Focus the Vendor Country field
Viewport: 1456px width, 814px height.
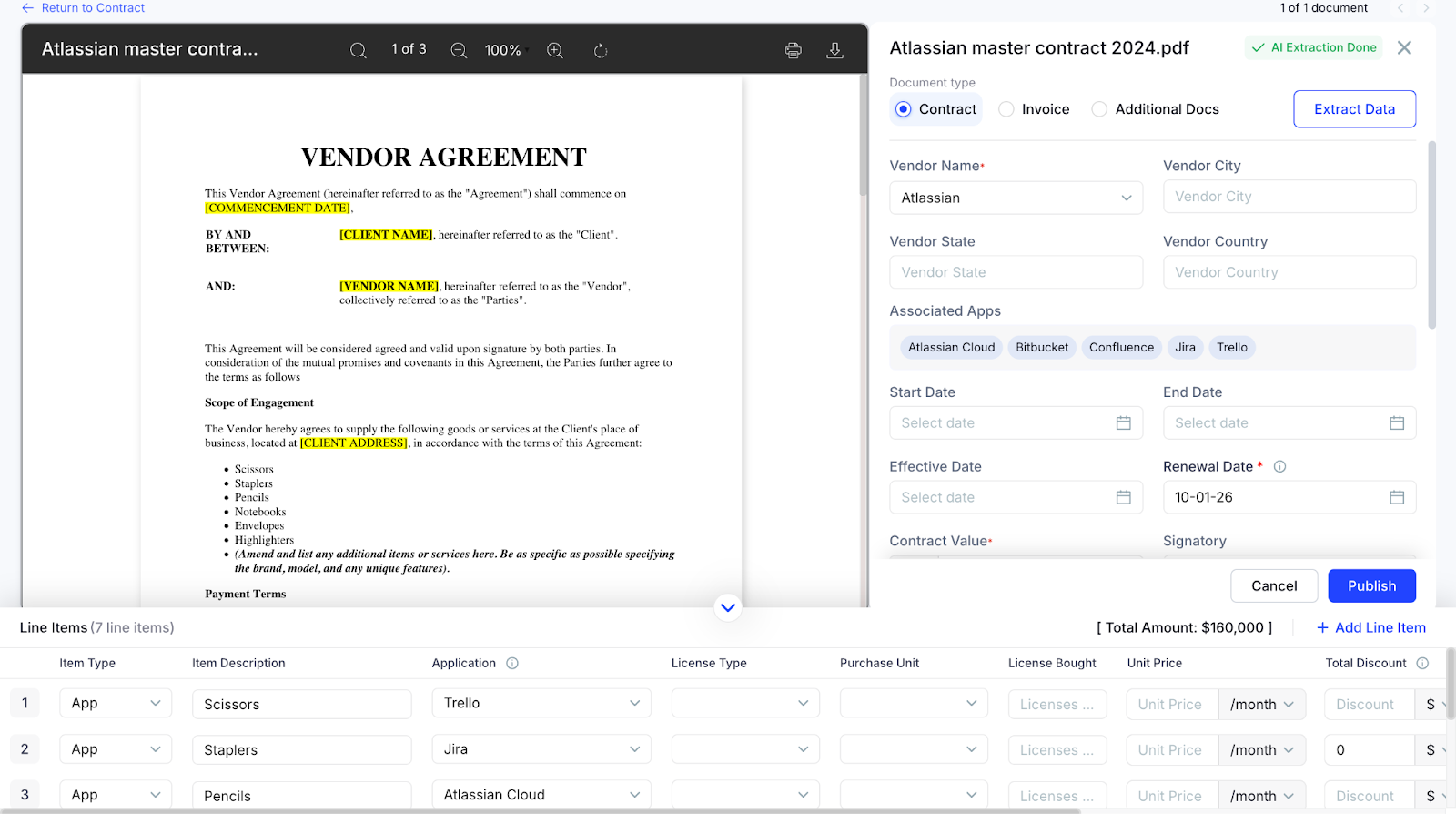[x=1289, y=272]
